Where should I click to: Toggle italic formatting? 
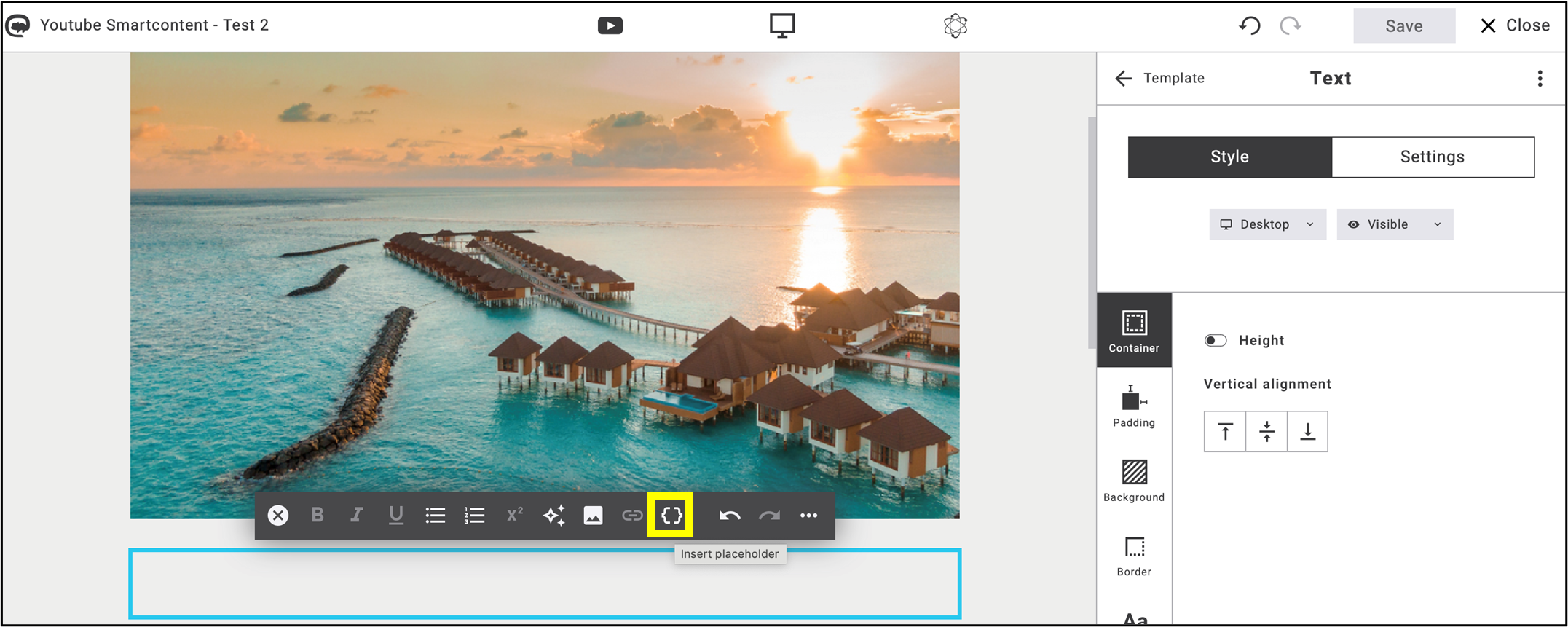(x=356, y=516)
